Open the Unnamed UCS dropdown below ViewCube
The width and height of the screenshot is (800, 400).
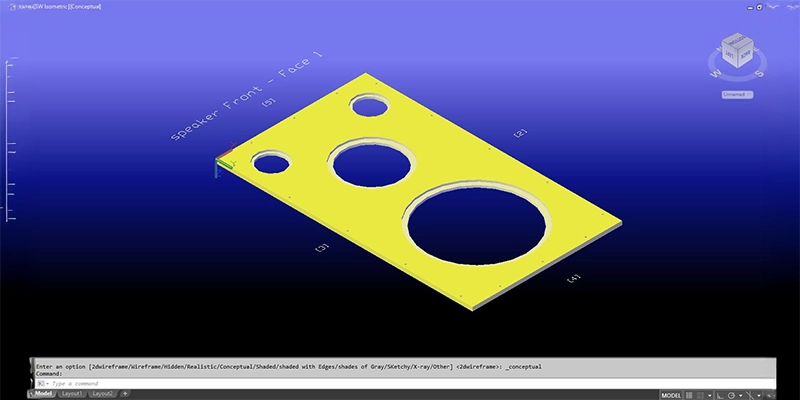[738, 94]
